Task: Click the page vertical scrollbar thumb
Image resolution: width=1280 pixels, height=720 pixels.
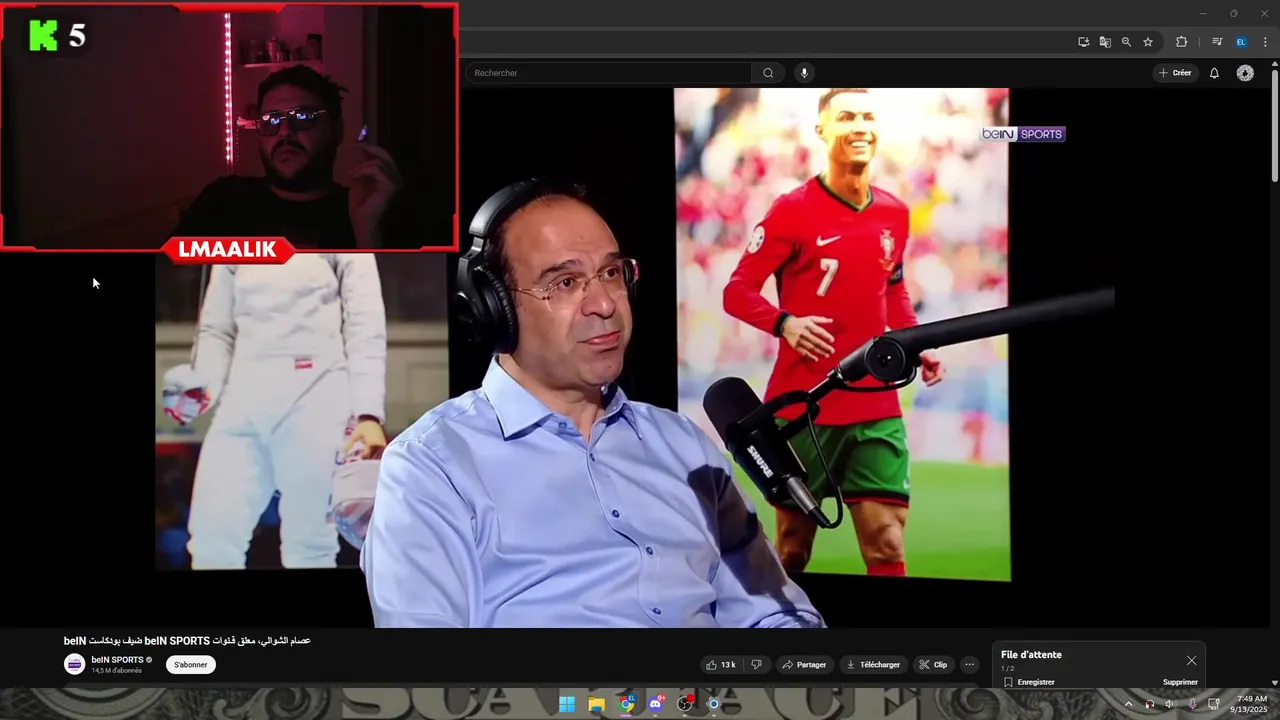Action: 1274,125
